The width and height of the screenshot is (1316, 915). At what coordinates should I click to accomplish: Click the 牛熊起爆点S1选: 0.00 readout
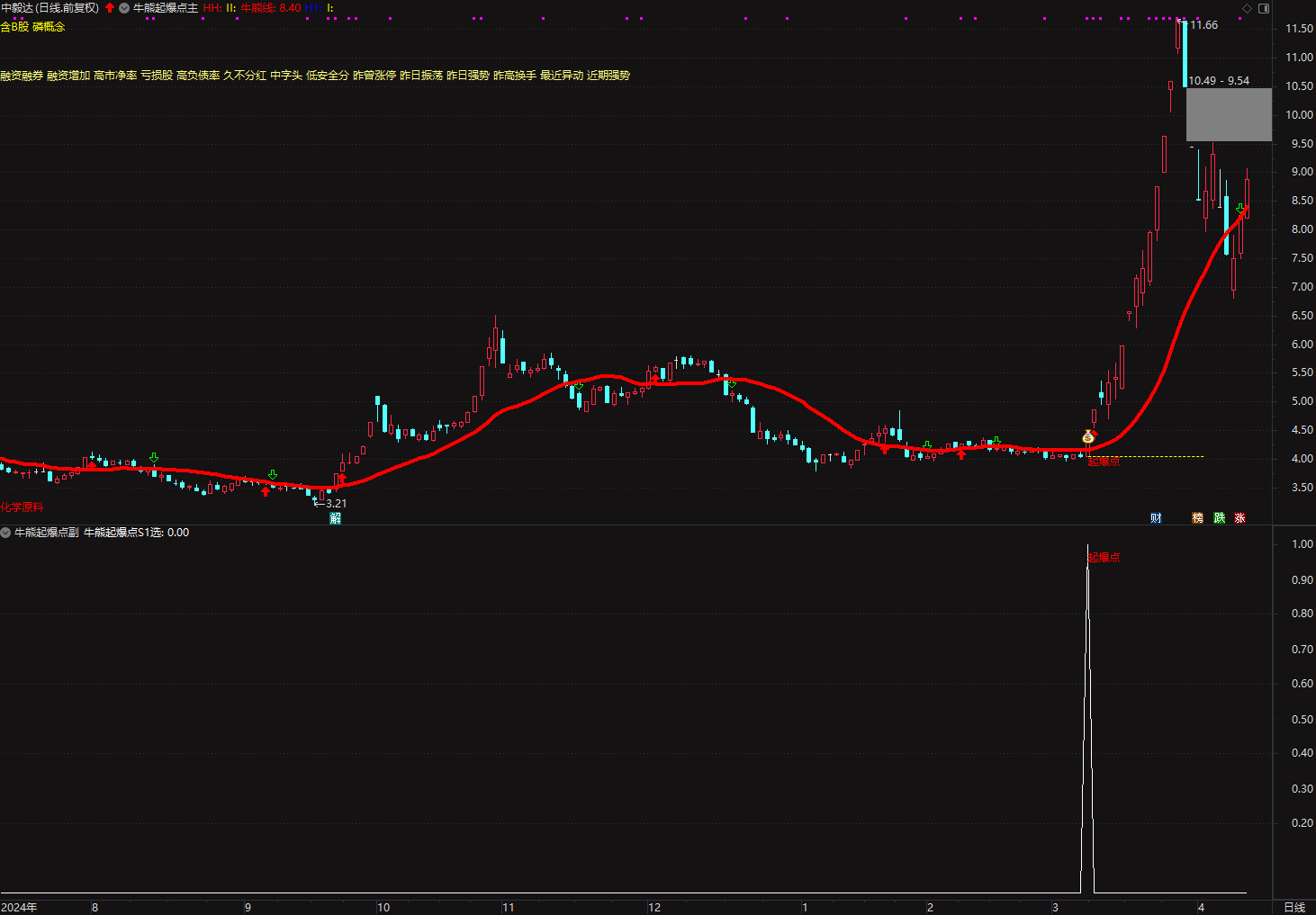tap(137, 533)
